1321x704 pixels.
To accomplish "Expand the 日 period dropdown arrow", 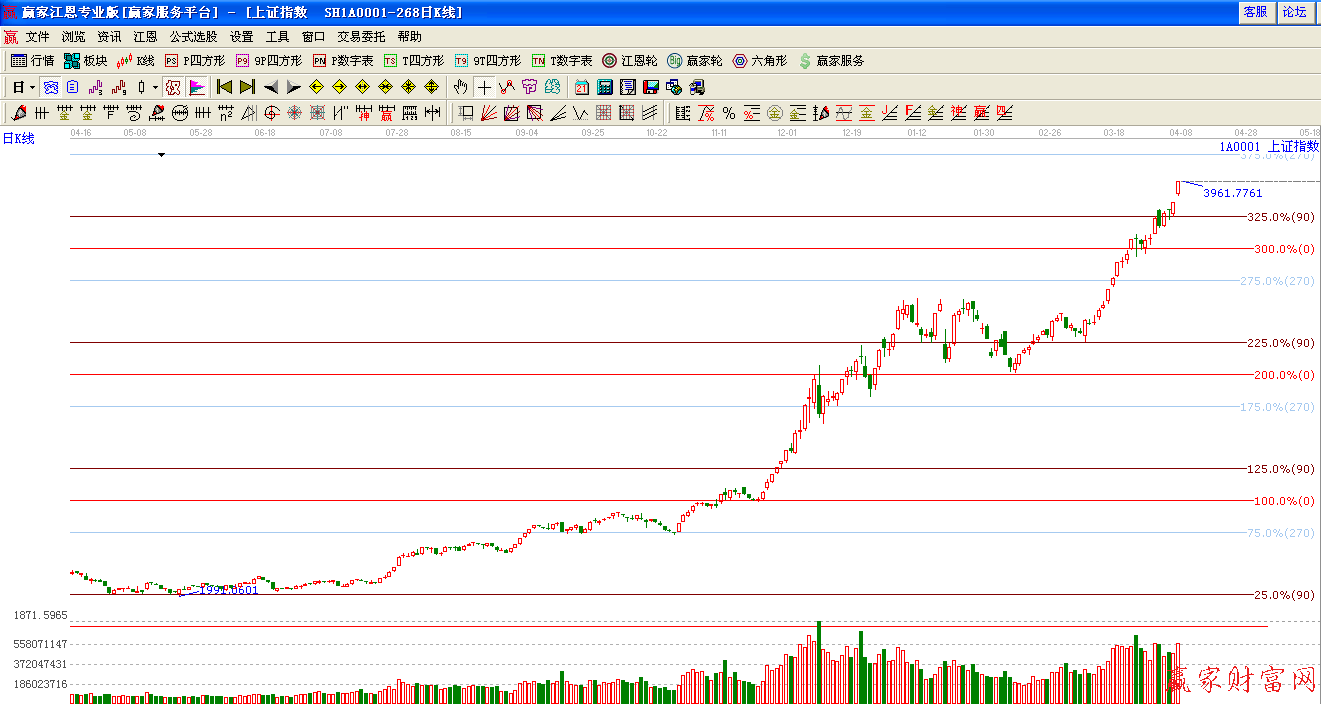I will point(32,87).
